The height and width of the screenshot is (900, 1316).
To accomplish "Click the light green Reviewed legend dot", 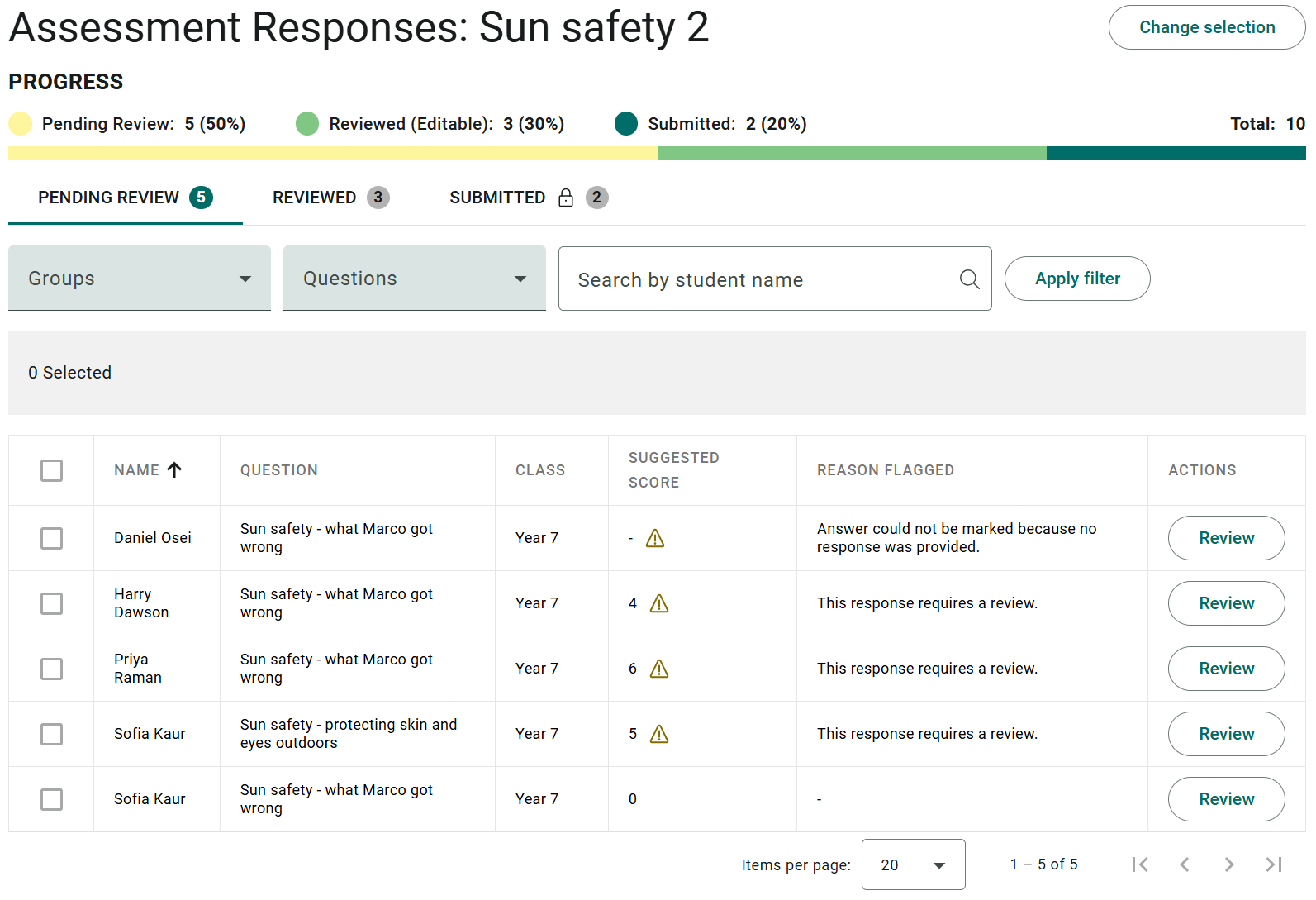I will tap(307, 123).
